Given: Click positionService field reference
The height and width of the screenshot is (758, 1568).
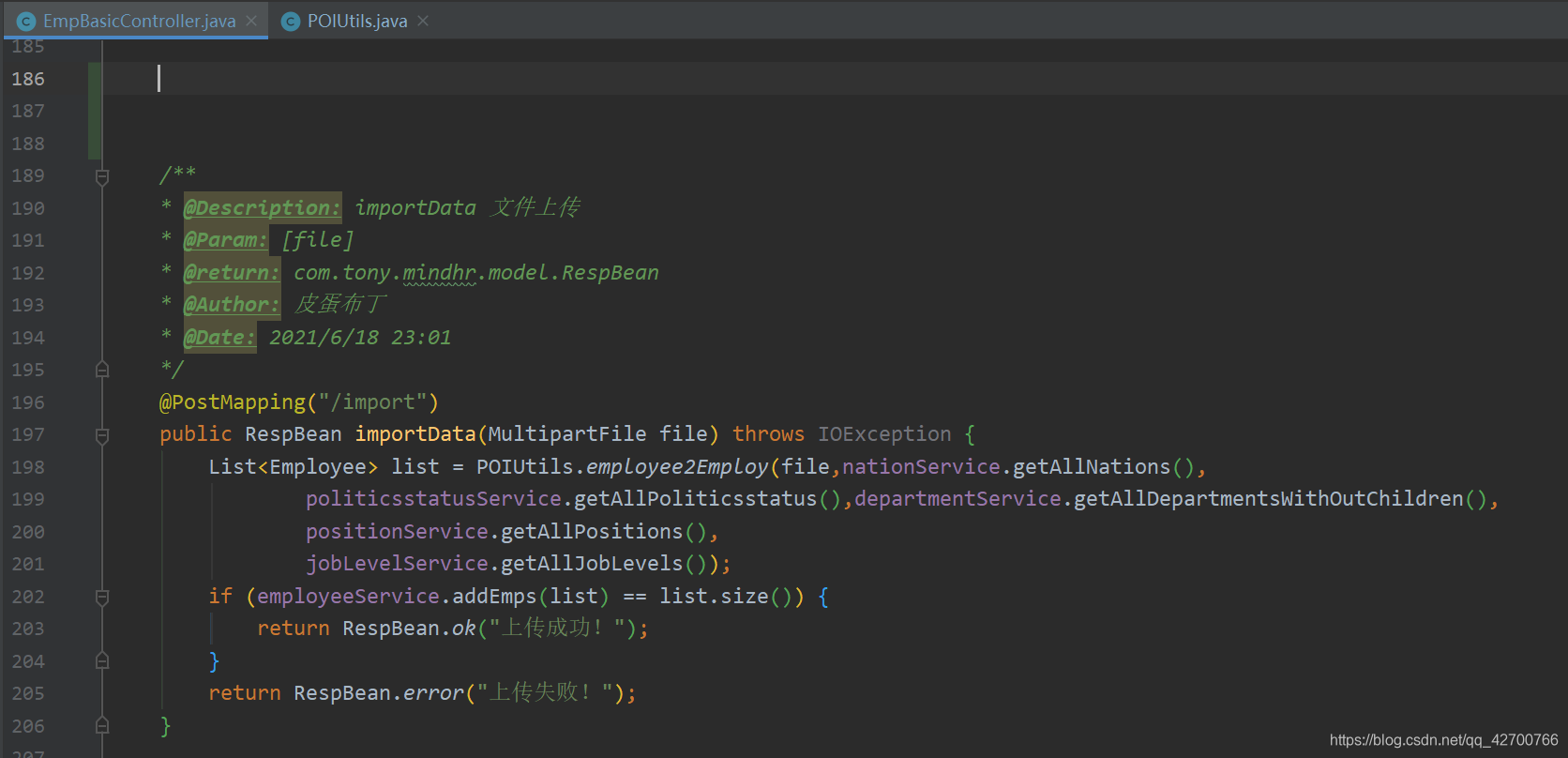Looking at the screenshot, I should point(397,532).
